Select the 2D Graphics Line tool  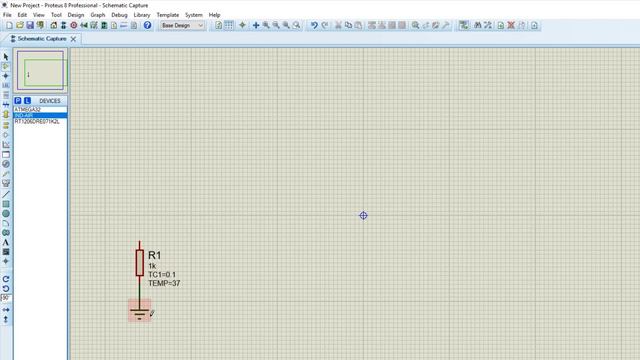coord(6,194)
